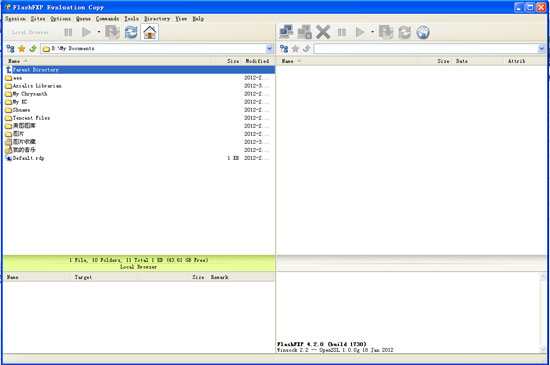Screen dimensions: 550x365
Task: Click the FlashFXP 4.2.0 log line
Action: [322, 344]
